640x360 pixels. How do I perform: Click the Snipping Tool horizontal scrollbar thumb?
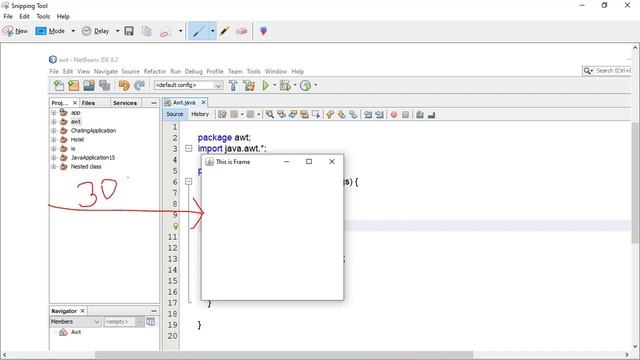[284, 355]
